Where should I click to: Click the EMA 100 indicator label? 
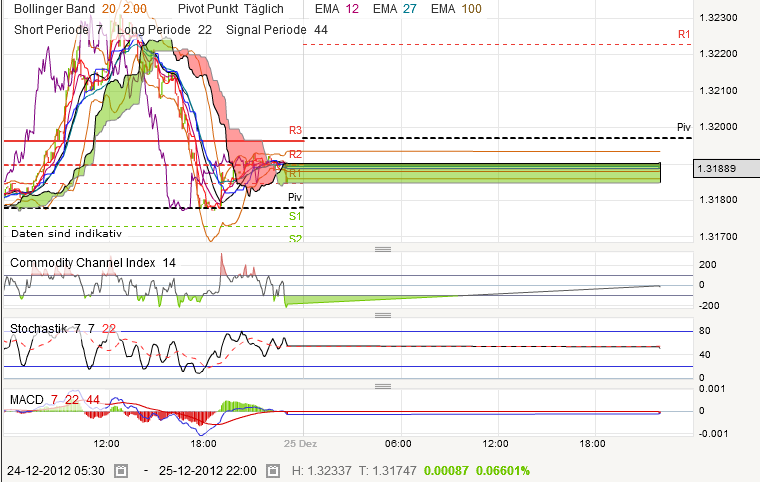456,9
